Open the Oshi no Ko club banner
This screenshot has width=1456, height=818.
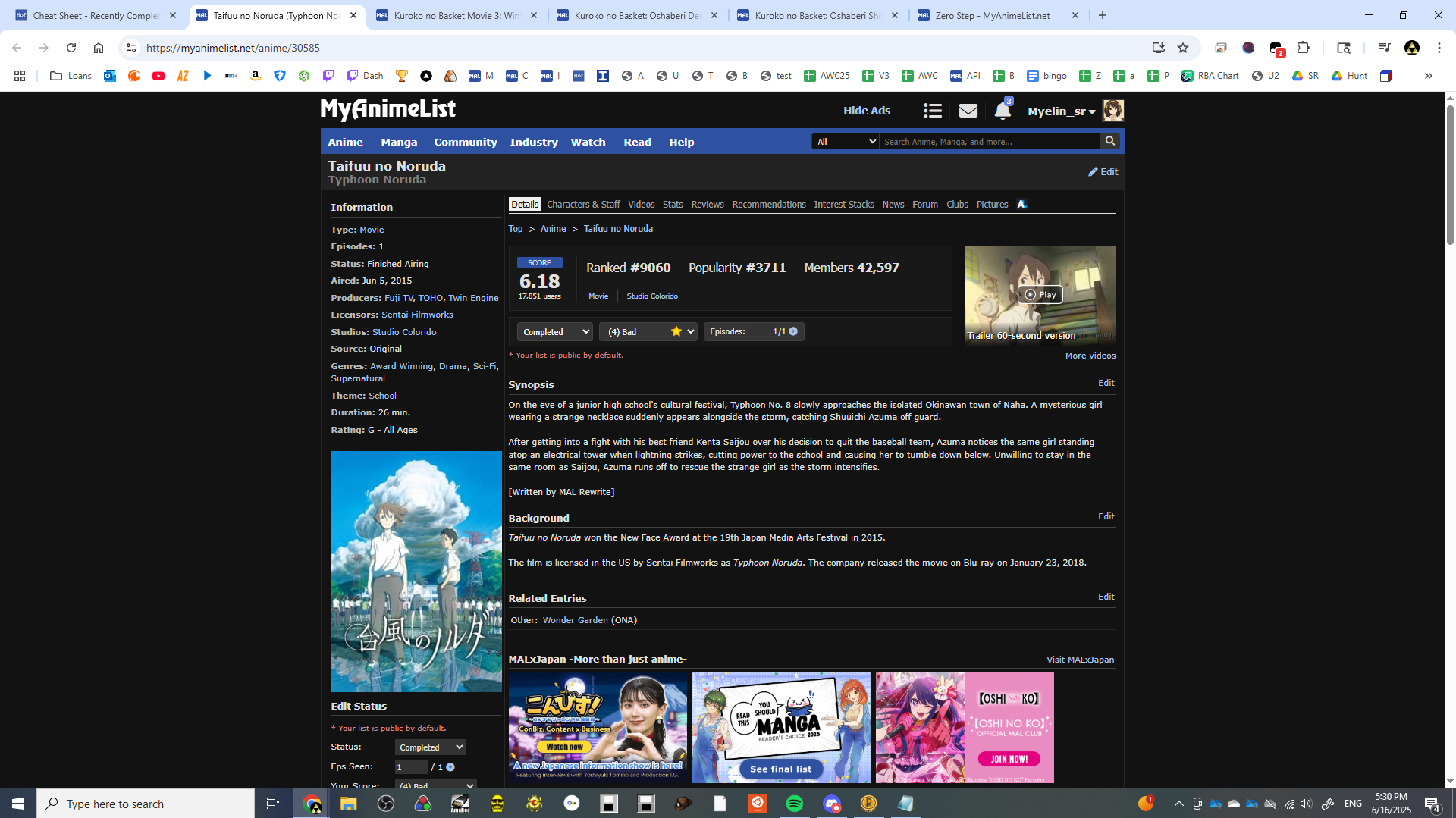tap(965, 728)
